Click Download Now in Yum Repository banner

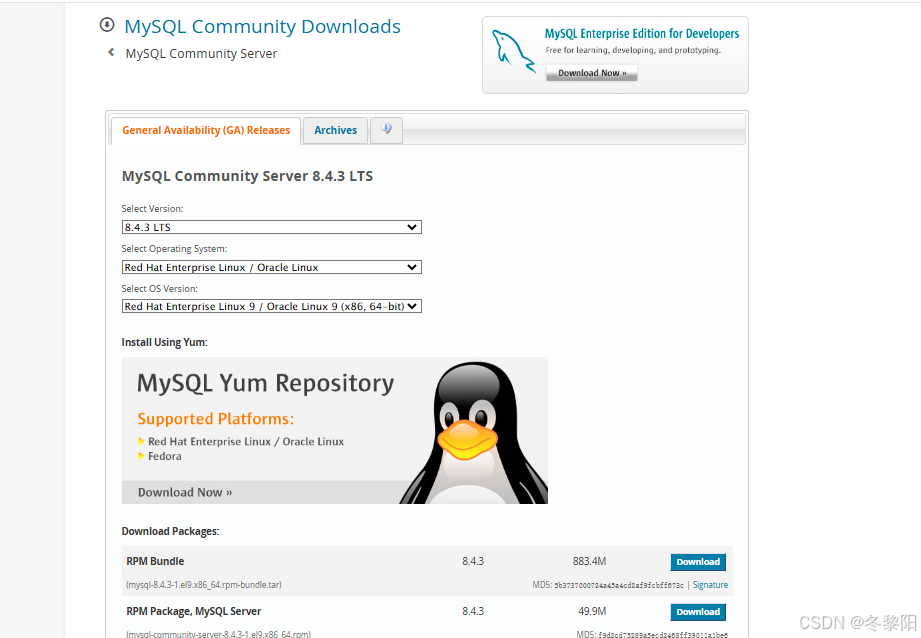tap(185, 492)
